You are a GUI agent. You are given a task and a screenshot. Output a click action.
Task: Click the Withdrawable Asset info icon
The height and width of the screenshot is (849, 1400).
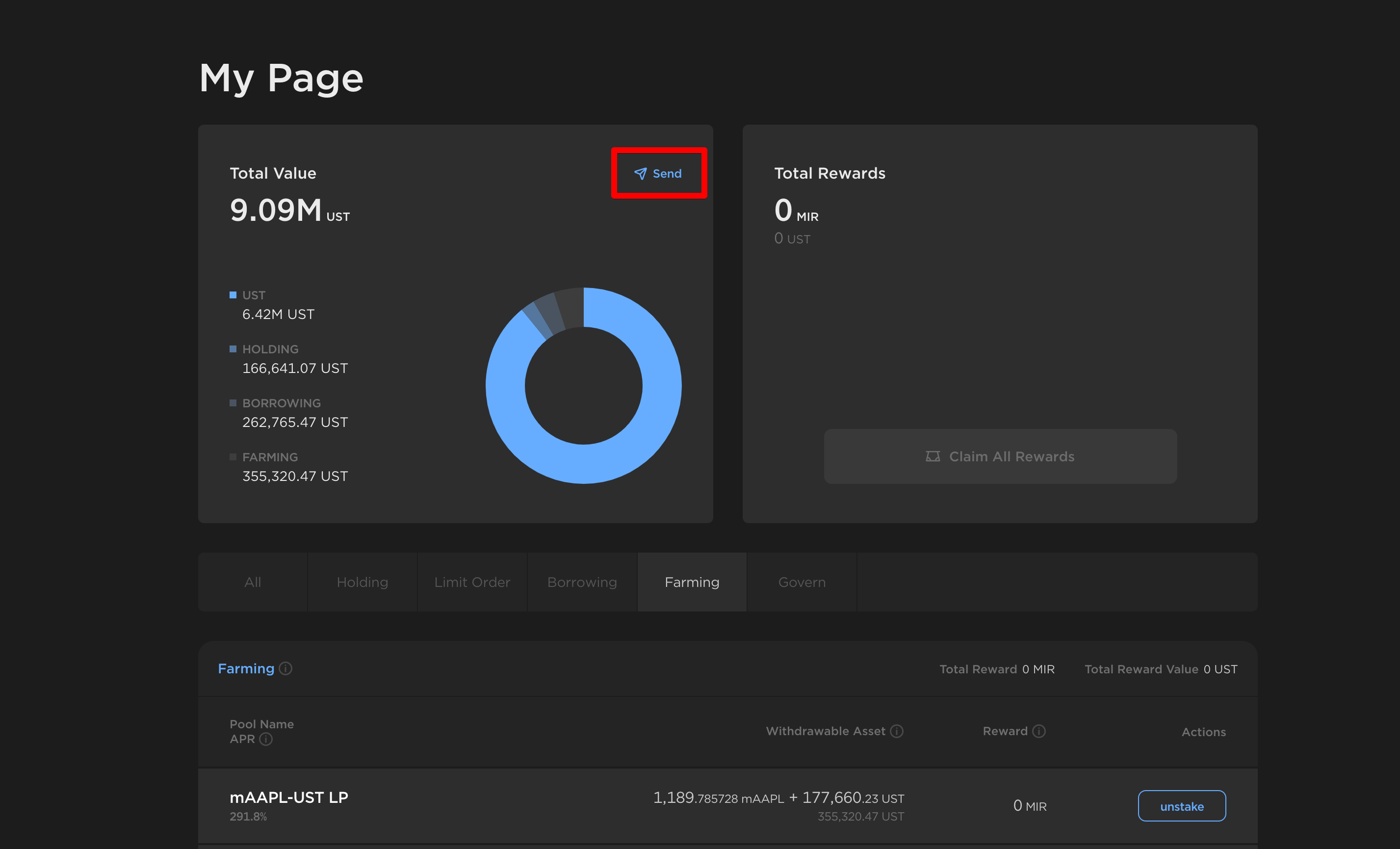[x=897, y=731]
